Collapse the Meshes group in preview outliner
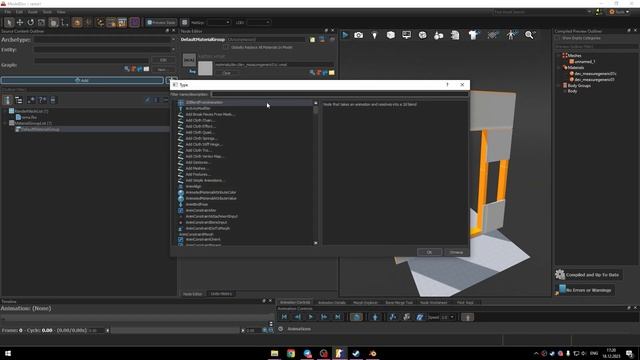Screen dimensions: 640x360 [559, 56]
